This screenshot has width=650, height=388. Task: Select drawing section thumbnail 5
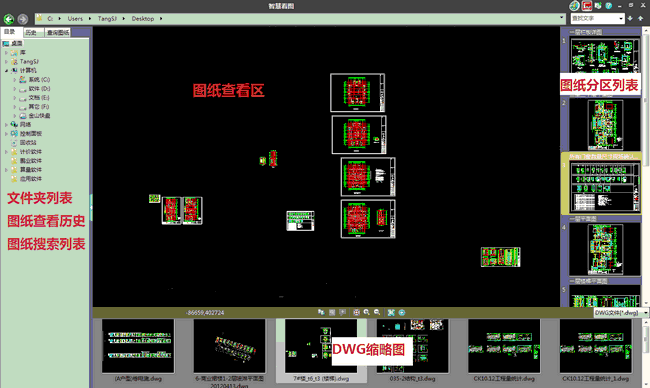(x=605, y=296)
